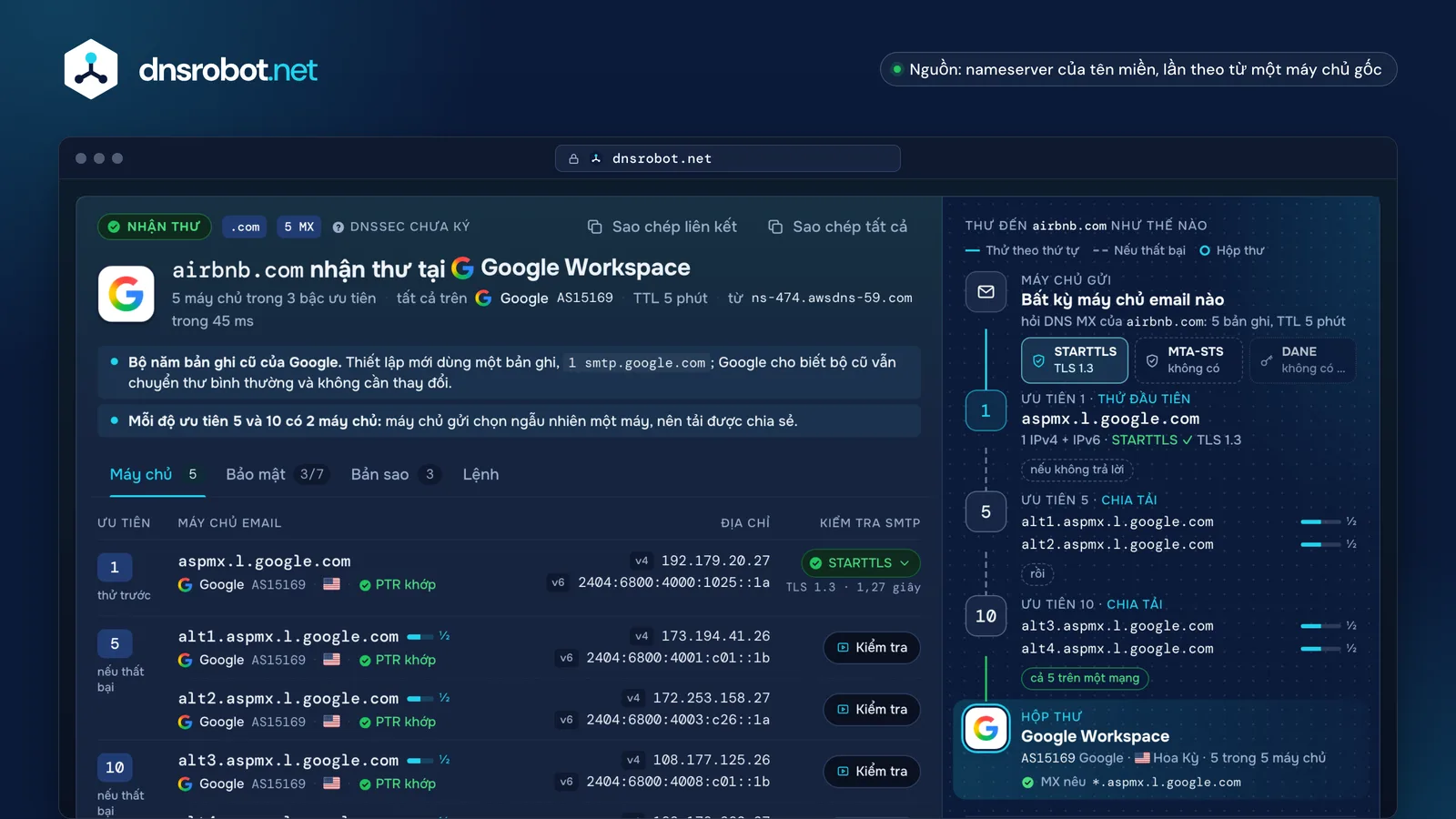The width and height of the screenshot is (1456, 819).
Task: Click the Sao chép liên kết button
Action: 662,227
